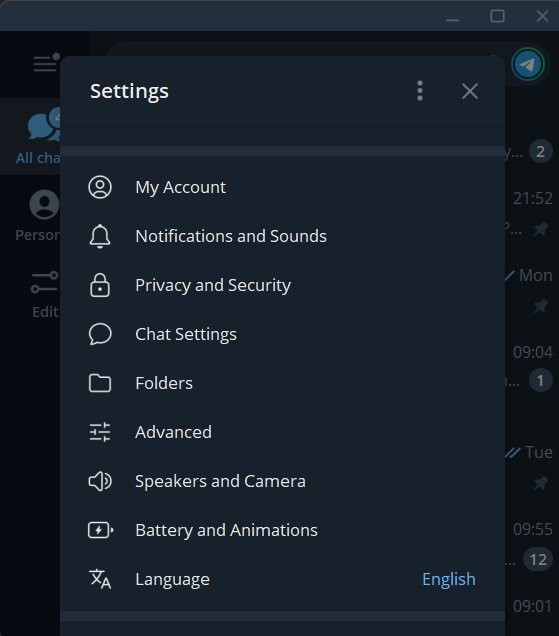
Task: Click the lock icon for Privacy
Action: (100, 285)
